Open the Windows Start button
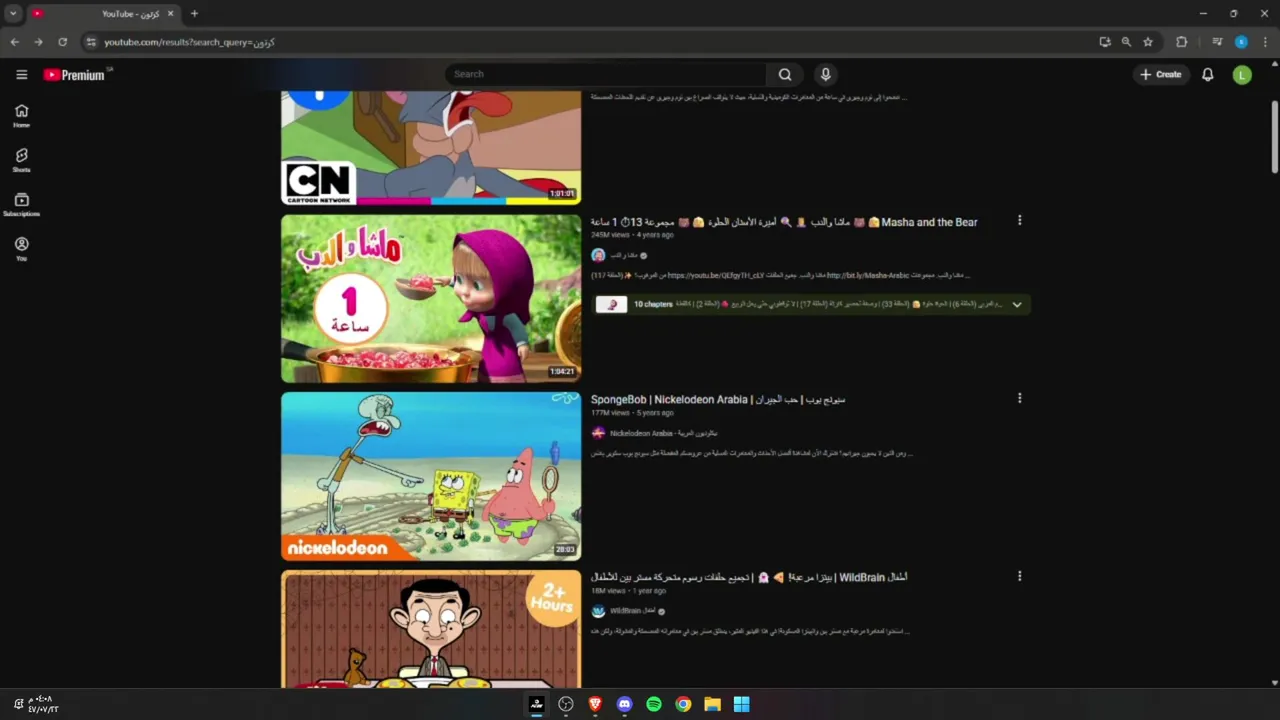 [x=741, y=704]
